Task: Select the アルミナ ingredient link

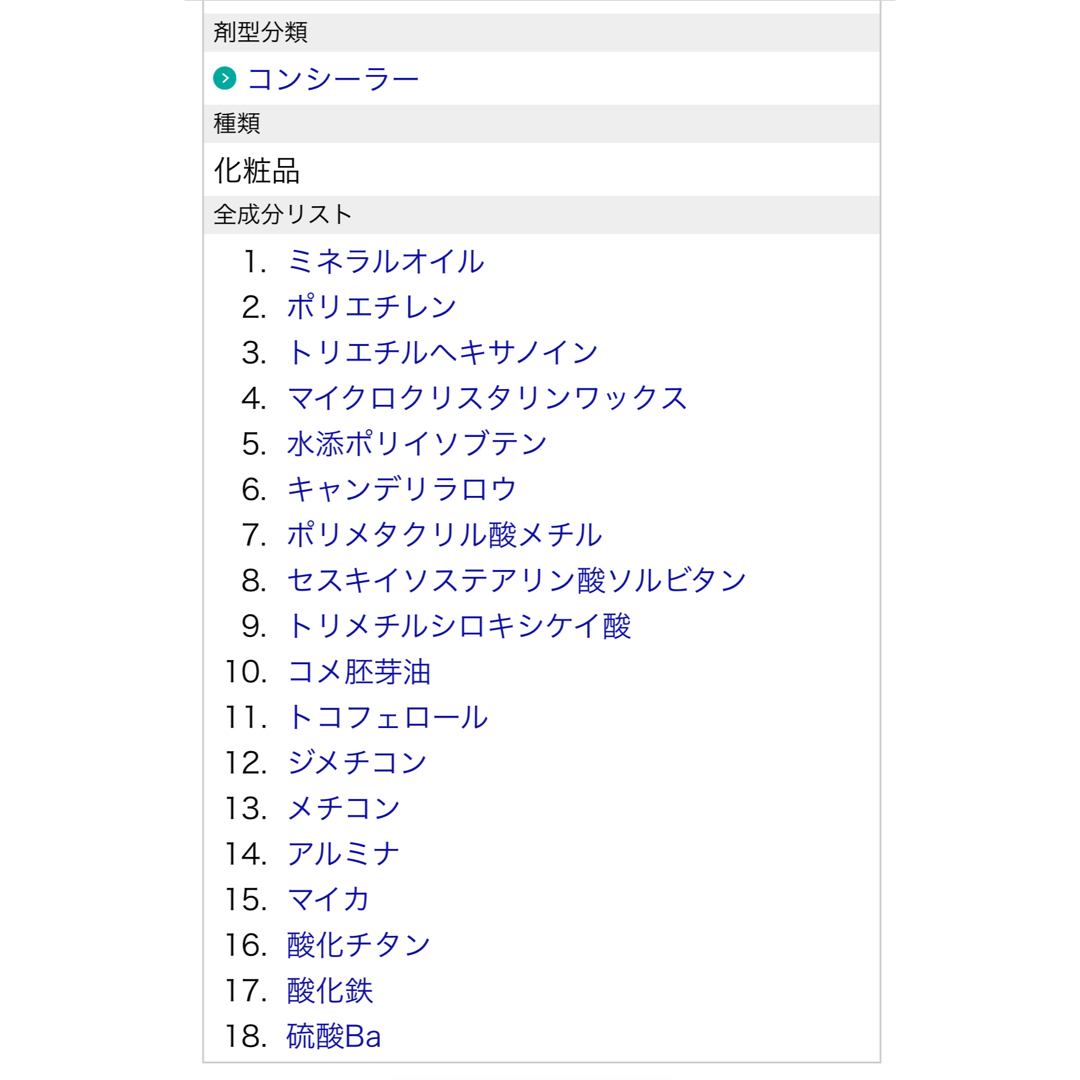Action: click(343, 854)
